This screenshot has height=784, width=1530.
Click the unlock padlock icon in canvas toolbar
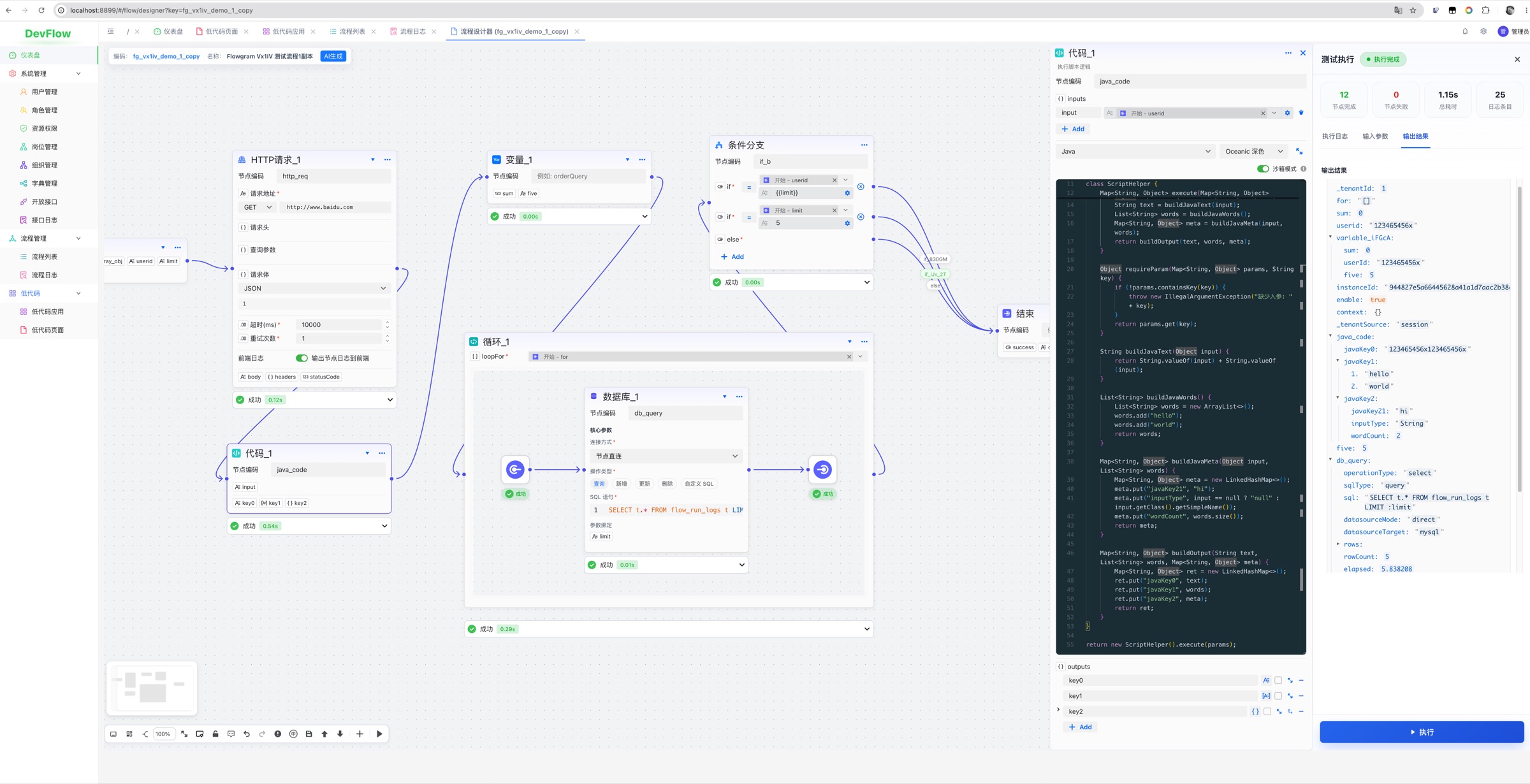(x=215, y=734)
